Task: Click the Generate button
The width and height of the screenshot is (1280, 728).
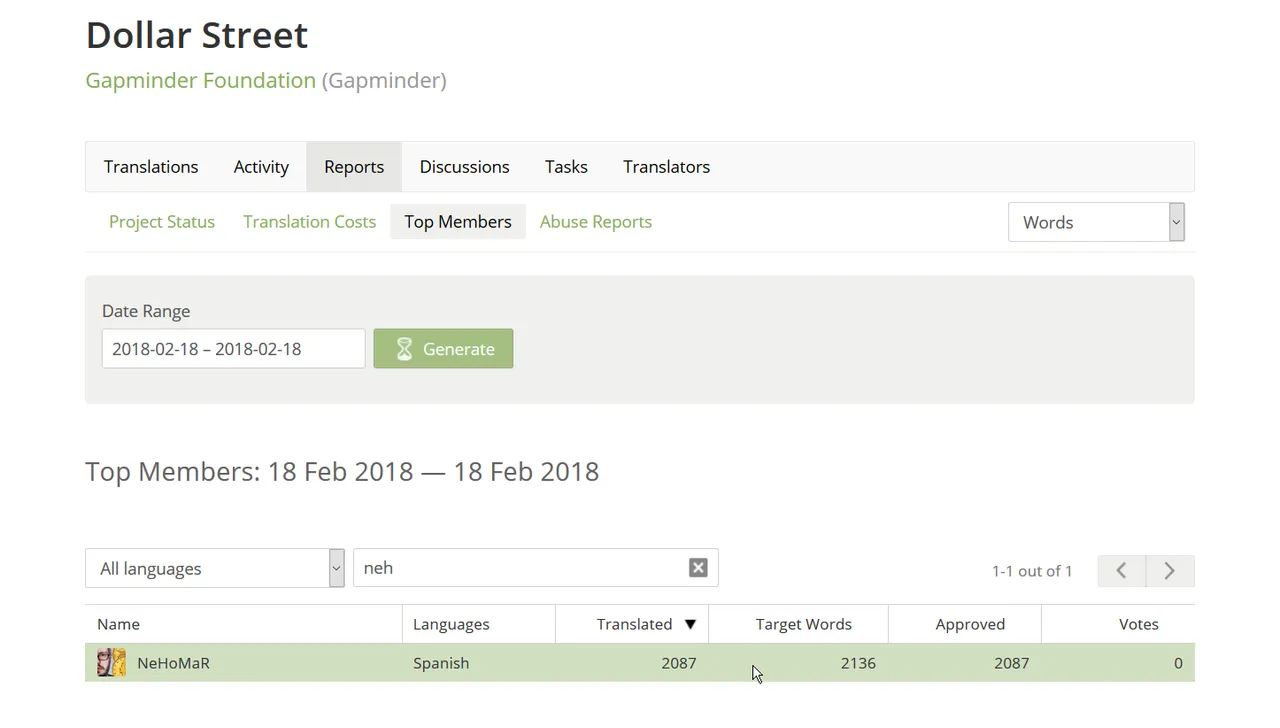Action: (443, 348)
